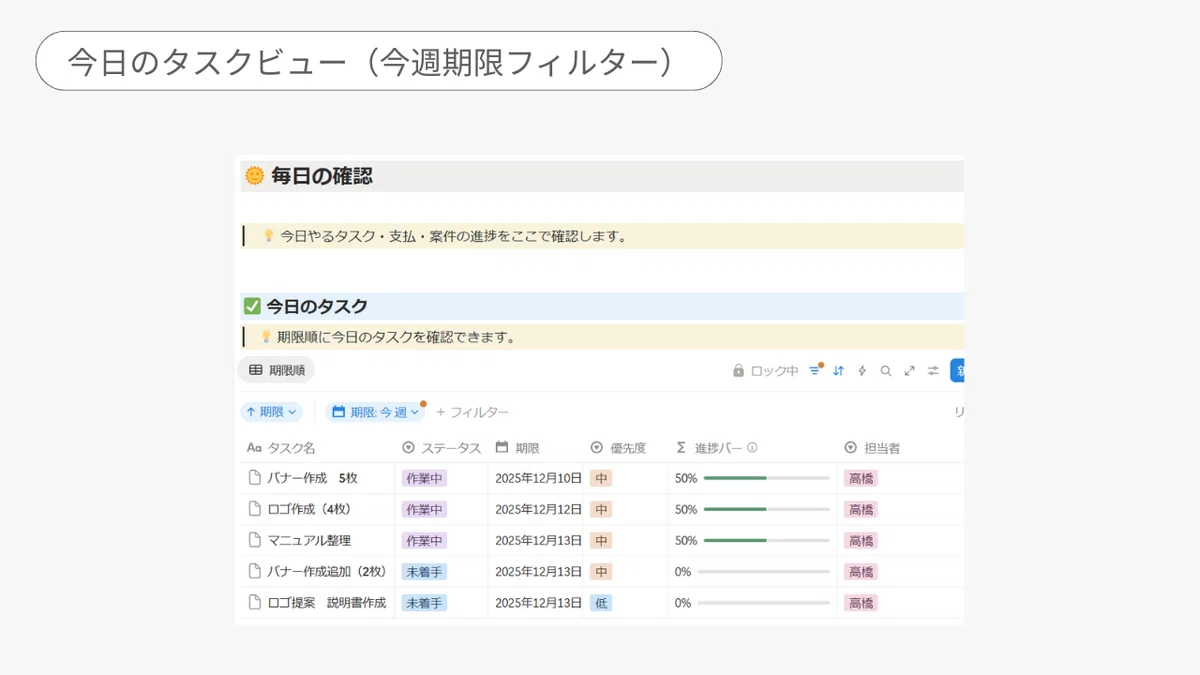Image resolution: width=1200 pixels, height=675 pixels.
Task: Click the 期限 column header
Action: pos(518,448)
